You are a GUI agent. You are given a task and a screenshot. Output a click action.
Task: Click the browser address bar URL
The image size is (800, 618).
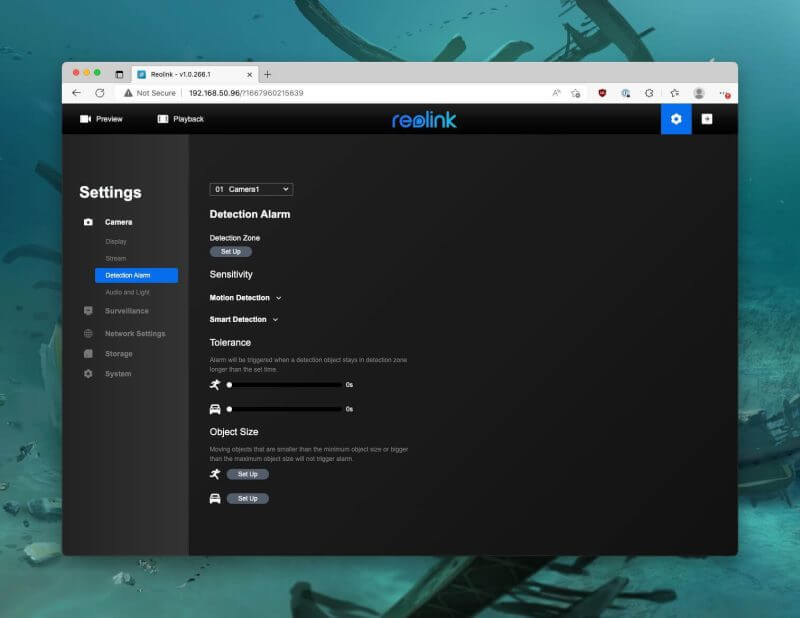pyautogui.click(x=246, y=93)
